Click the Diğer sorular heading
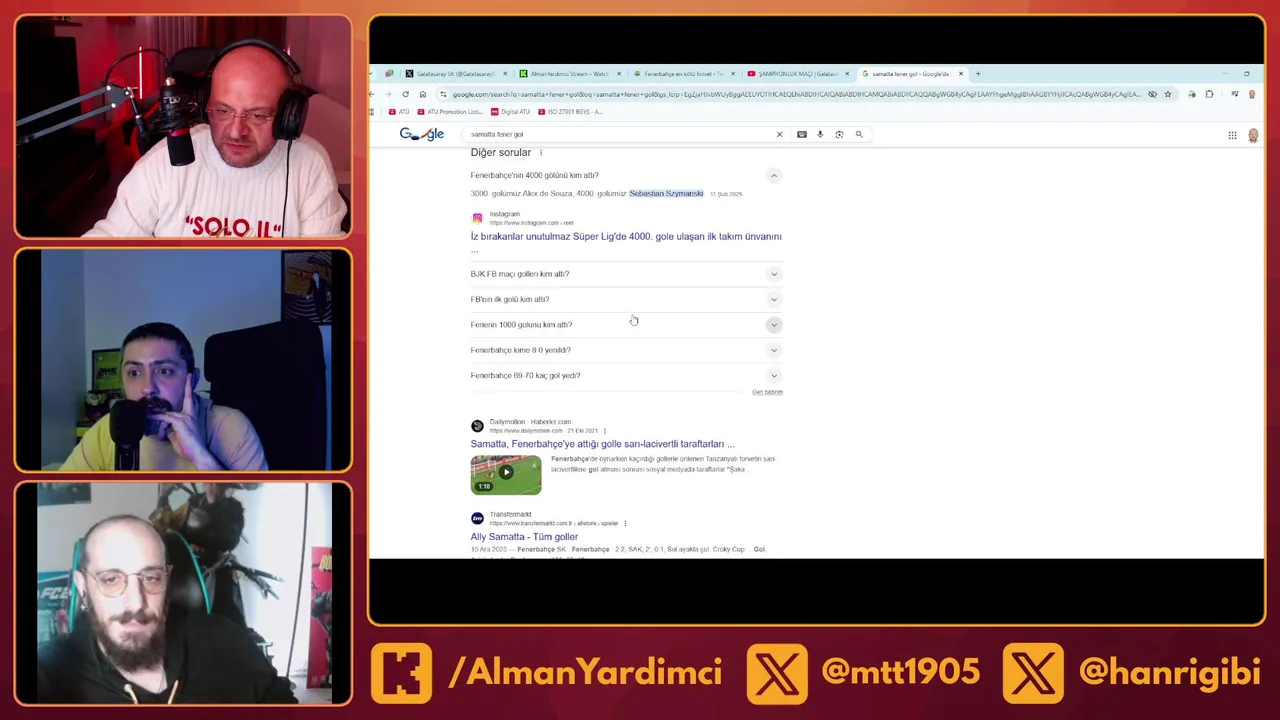The image size is (1280, 720). (501, 153)
